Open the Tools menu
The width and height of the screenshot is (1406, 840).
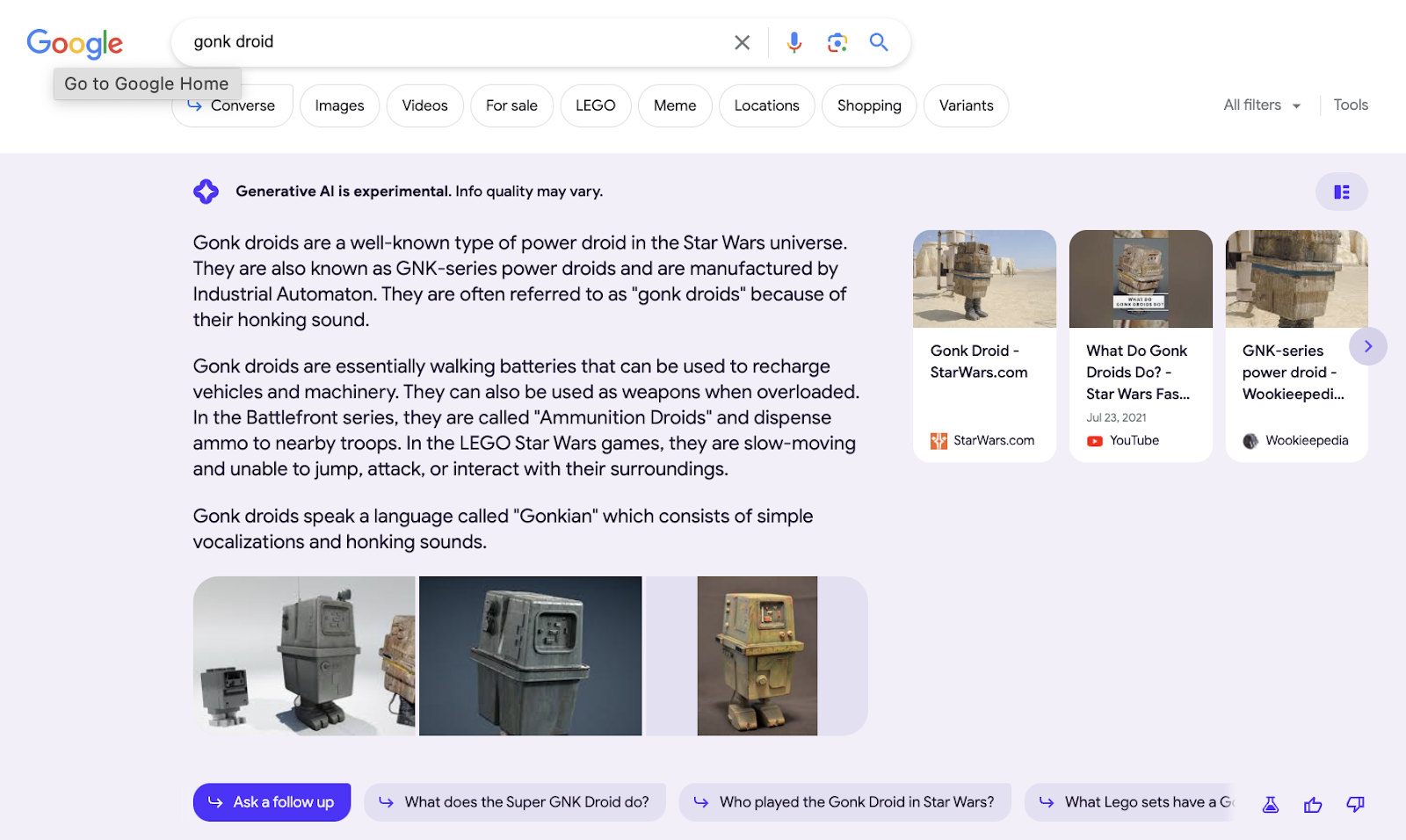click(x=1351, y=105)
